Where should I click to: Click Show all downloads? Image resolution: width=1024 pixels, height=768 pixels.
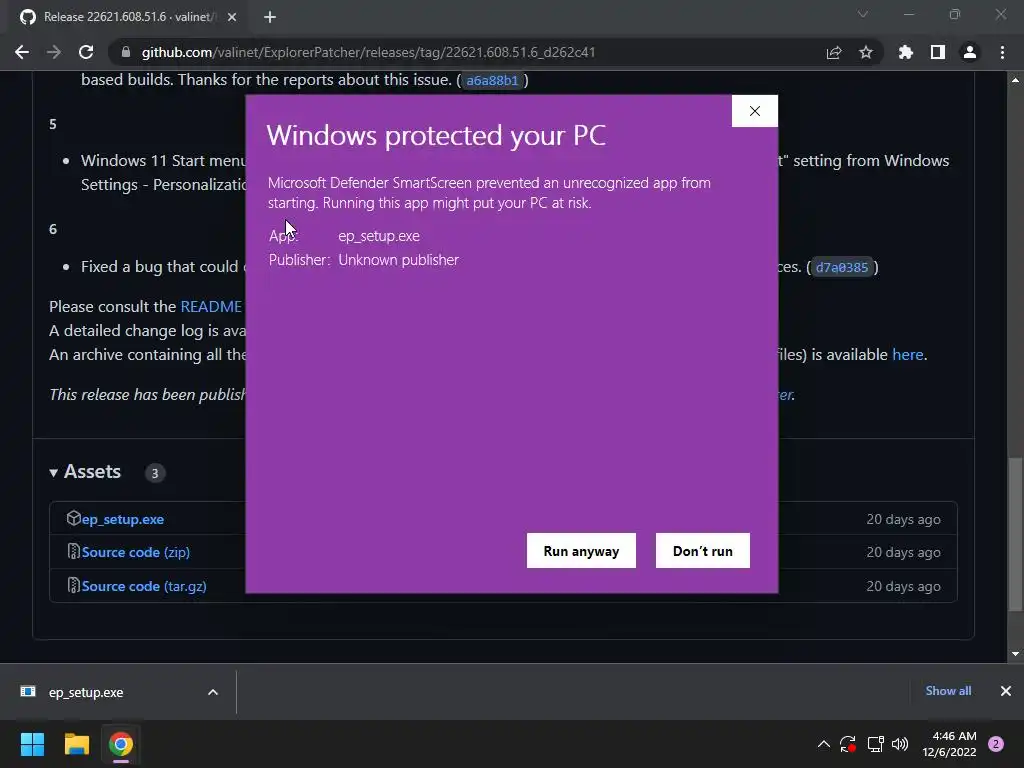[948, 691]
